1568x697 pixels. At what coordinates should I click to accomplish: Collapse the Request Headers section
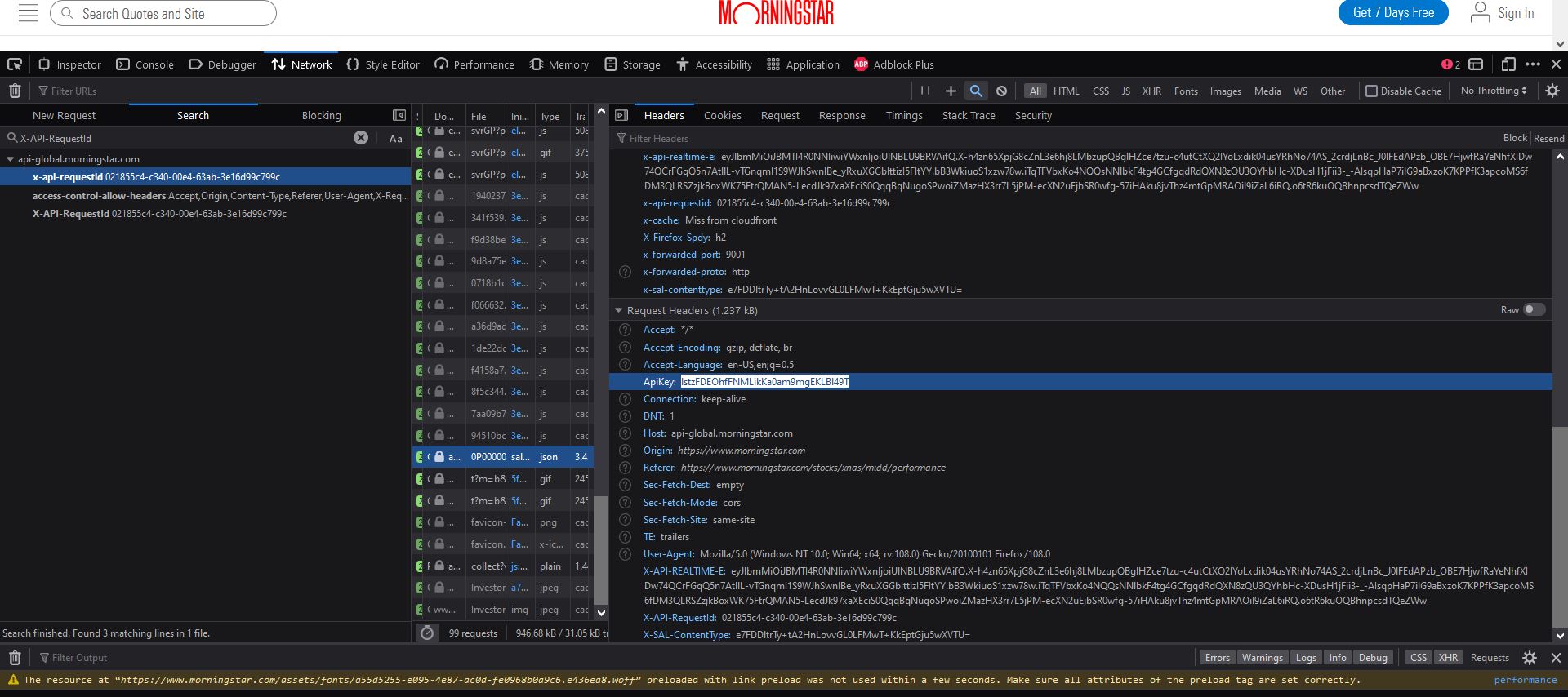(x=619, y=310)
